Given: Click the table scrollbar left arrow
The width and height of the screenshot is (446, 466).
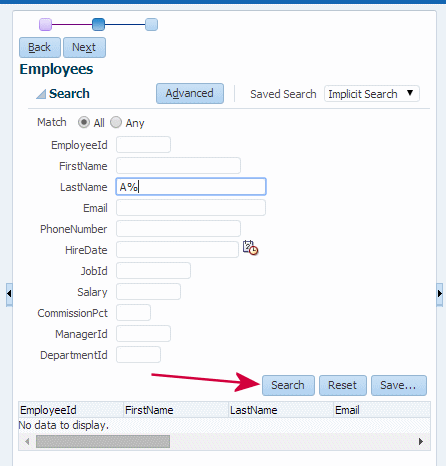Looking at the screenshot, I should coord(27,442).
